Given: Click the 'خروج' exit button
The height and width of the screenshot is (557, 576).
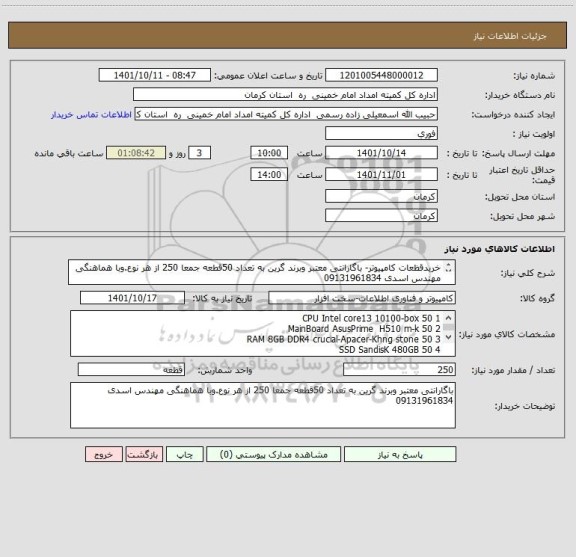Looking at the screenshot, I should click(x=104, y=454).
